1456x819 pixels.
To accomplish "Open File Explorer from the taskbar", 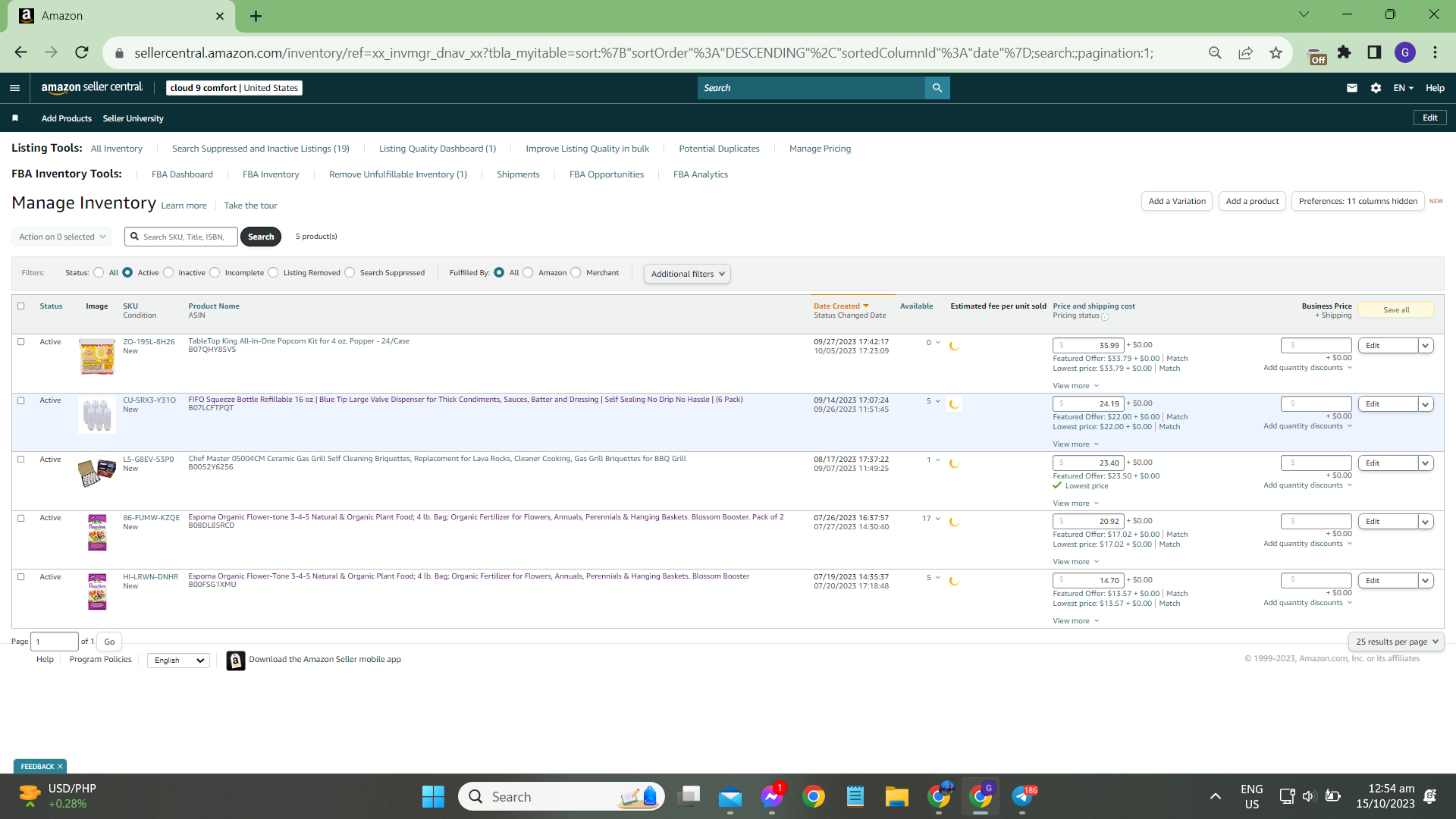I will pos(896,796).
